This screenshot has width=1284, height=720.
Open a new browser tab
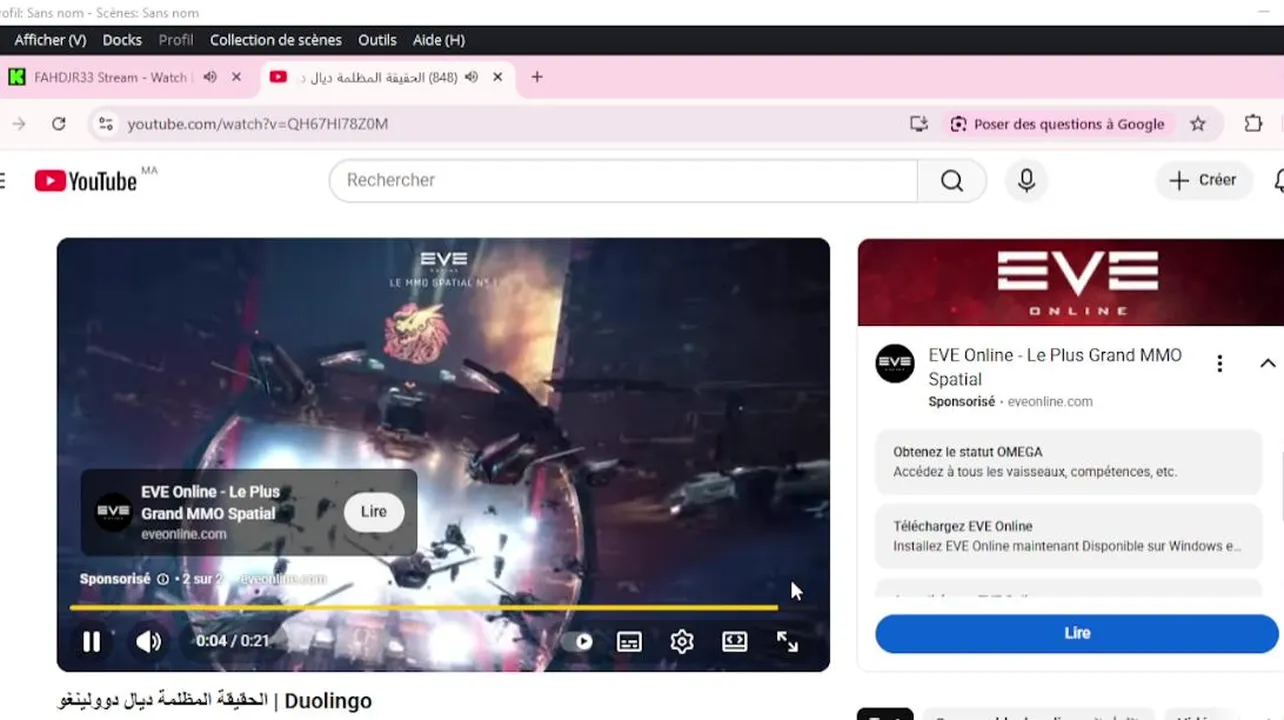[x=537, y=77]
